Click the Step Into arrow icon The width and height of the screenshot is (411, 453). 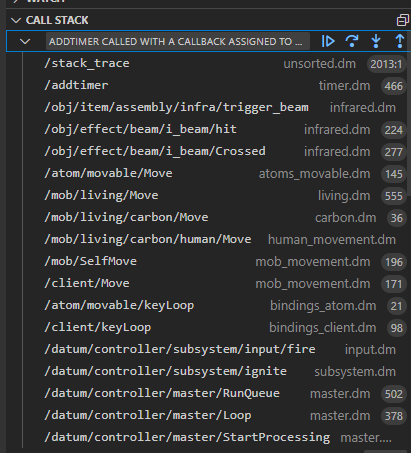click(376, 41)
